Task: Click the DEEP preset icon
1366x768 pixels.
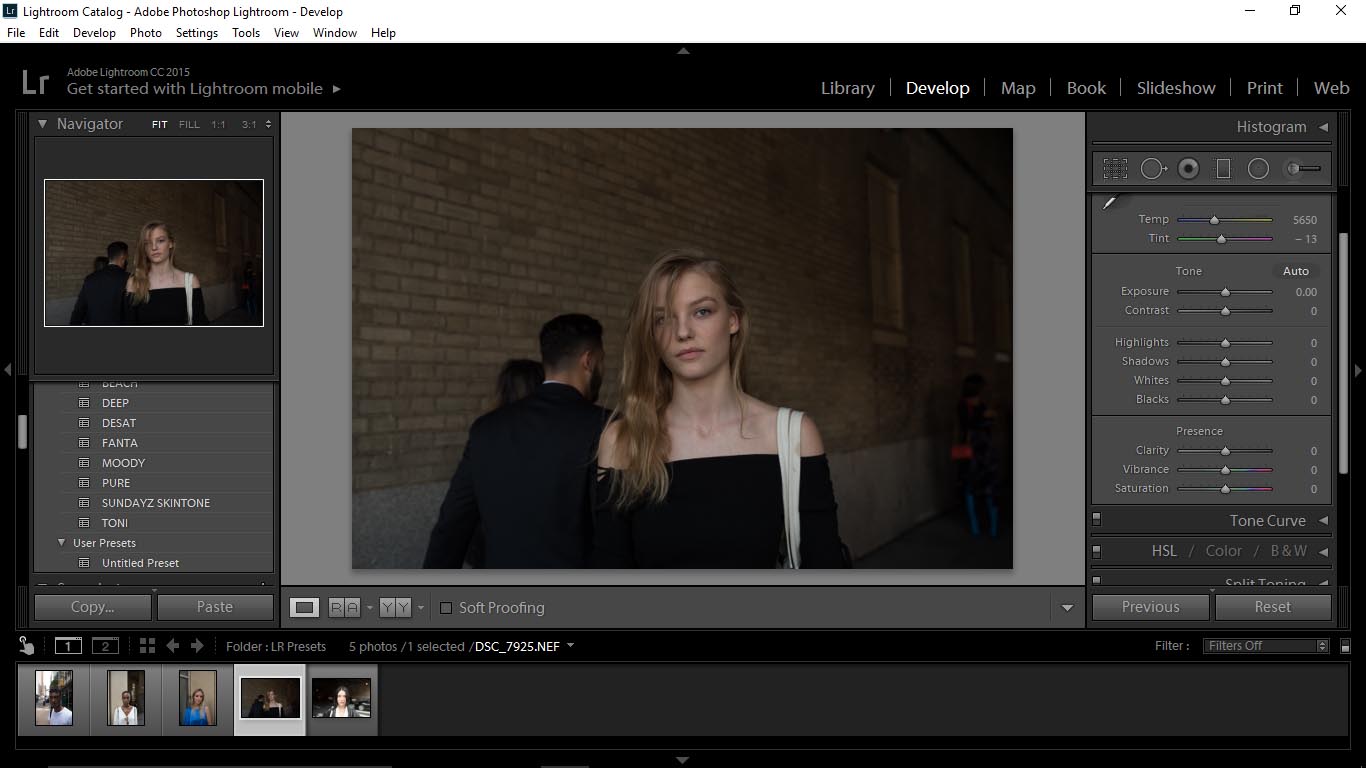Action: click(x=84, y=403)
